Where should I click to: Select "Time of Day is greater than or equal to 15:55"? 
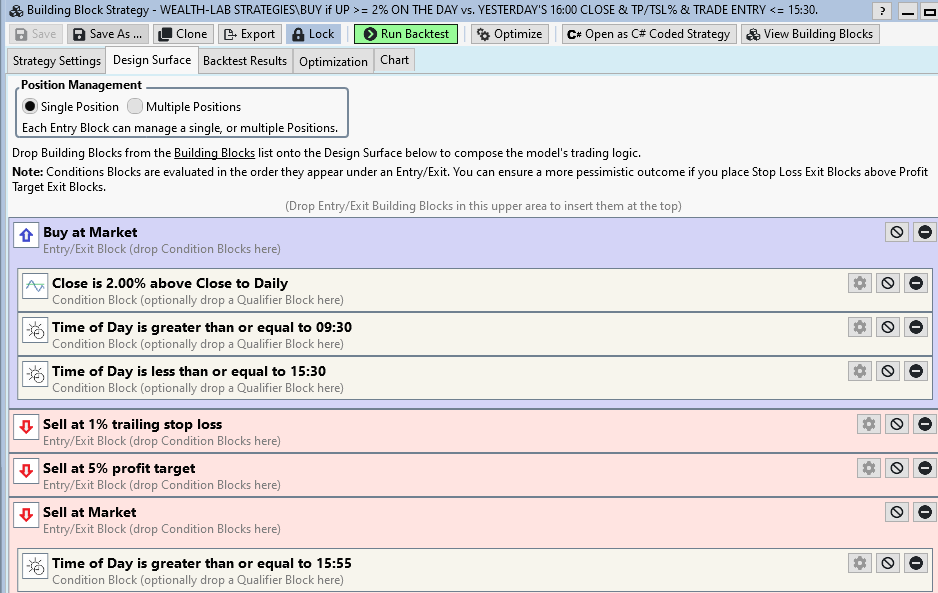(202, 563)
